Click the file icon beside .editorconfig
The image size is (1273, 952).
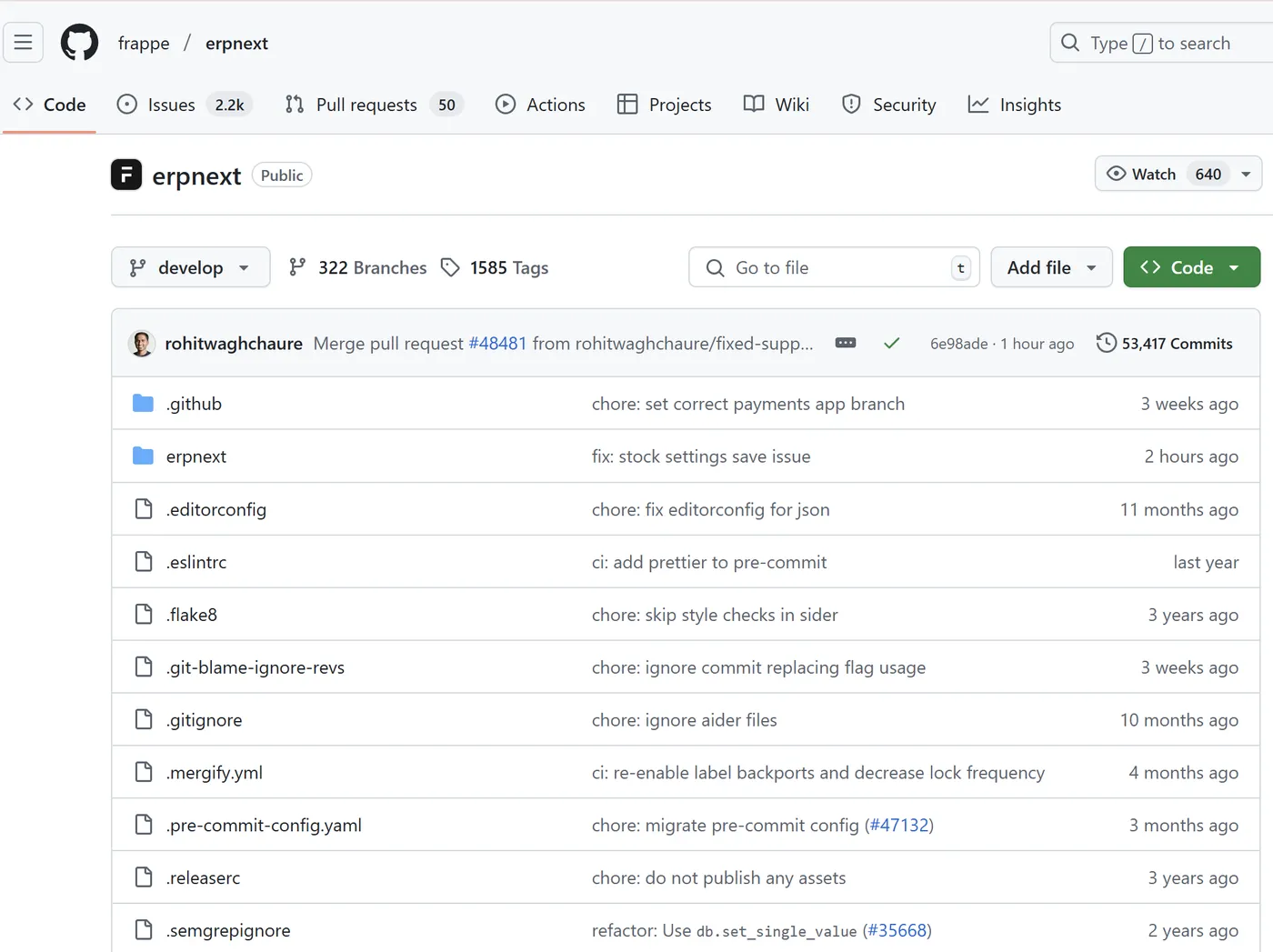(144, 508)
